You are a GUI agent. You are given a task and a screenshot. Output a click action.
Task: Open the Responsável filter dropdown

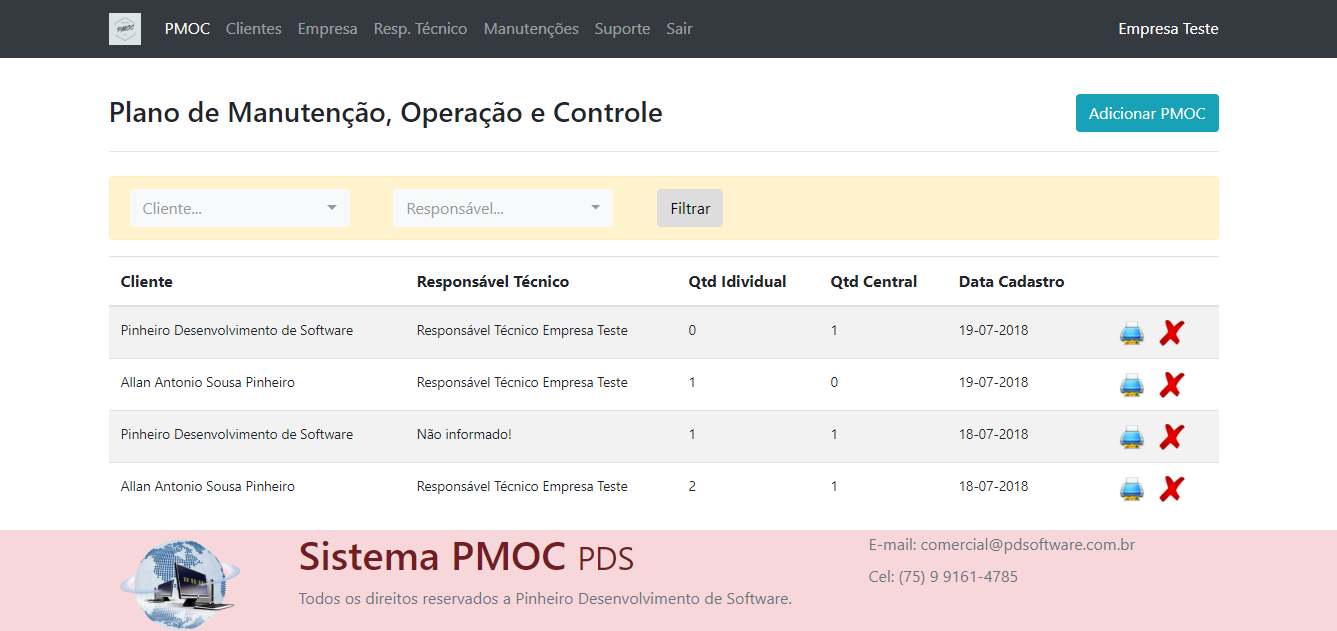502,208
